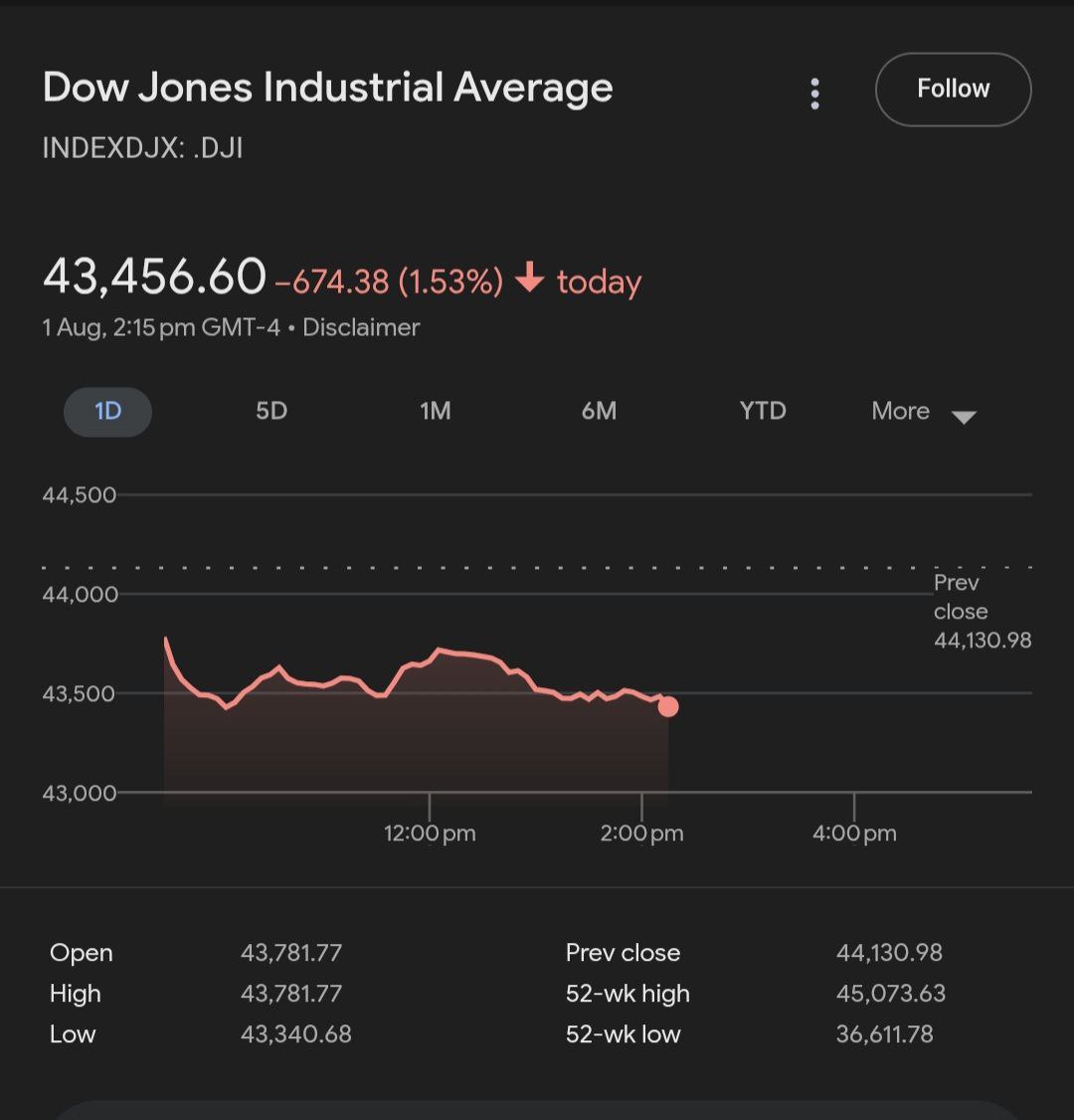Show YTD chart range
This screenshot has height=1120, width=1074.
[763, 411]
